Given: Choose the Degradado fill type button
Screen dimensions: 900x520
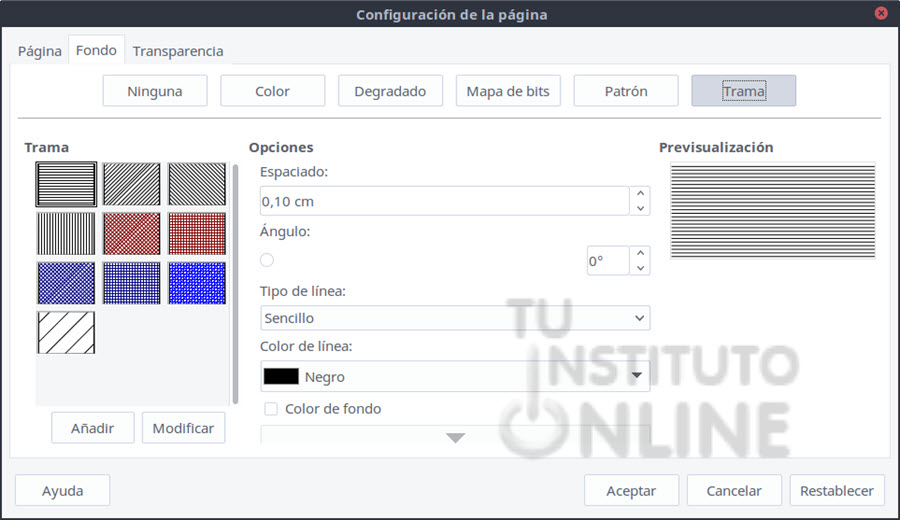Looking at the screenshot, I should pos(390,91).
